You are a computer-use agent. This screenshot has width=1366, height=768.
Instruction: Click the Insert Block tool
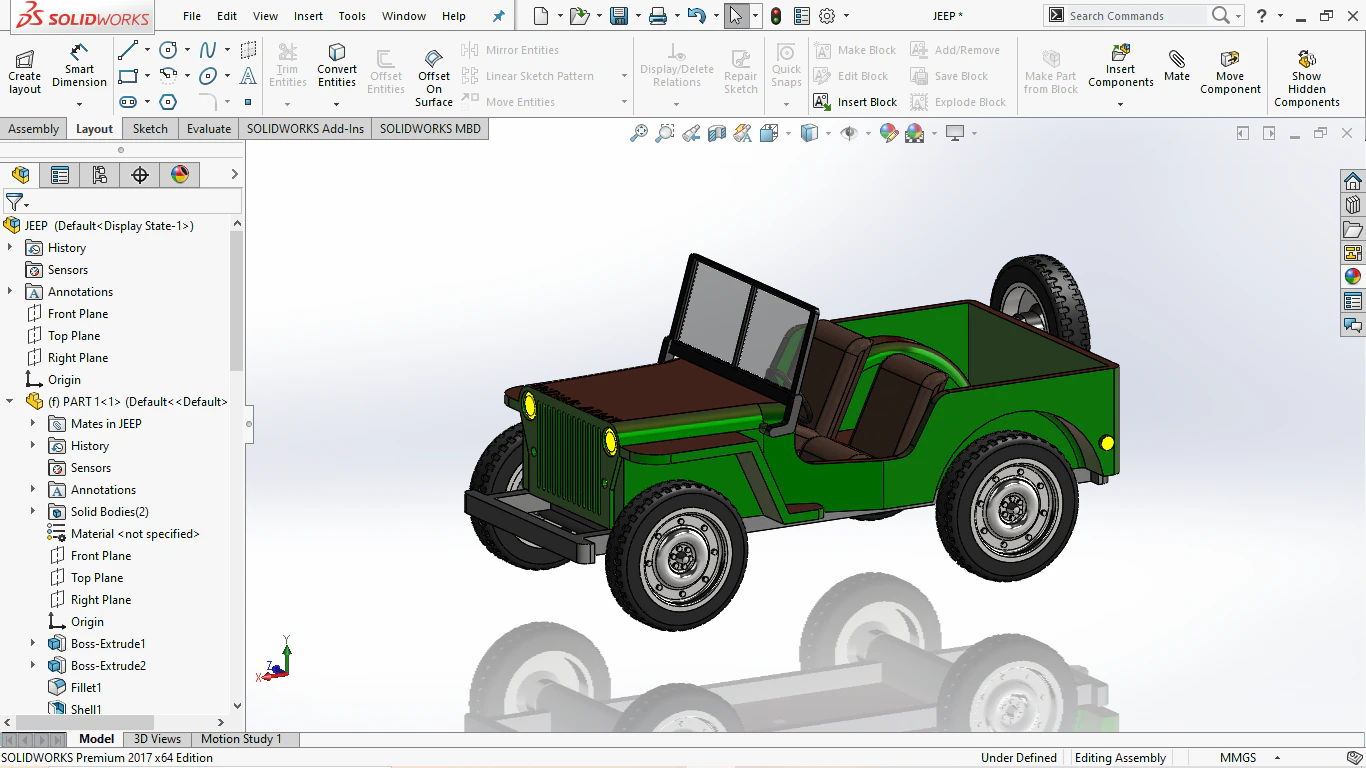point(855,102)
